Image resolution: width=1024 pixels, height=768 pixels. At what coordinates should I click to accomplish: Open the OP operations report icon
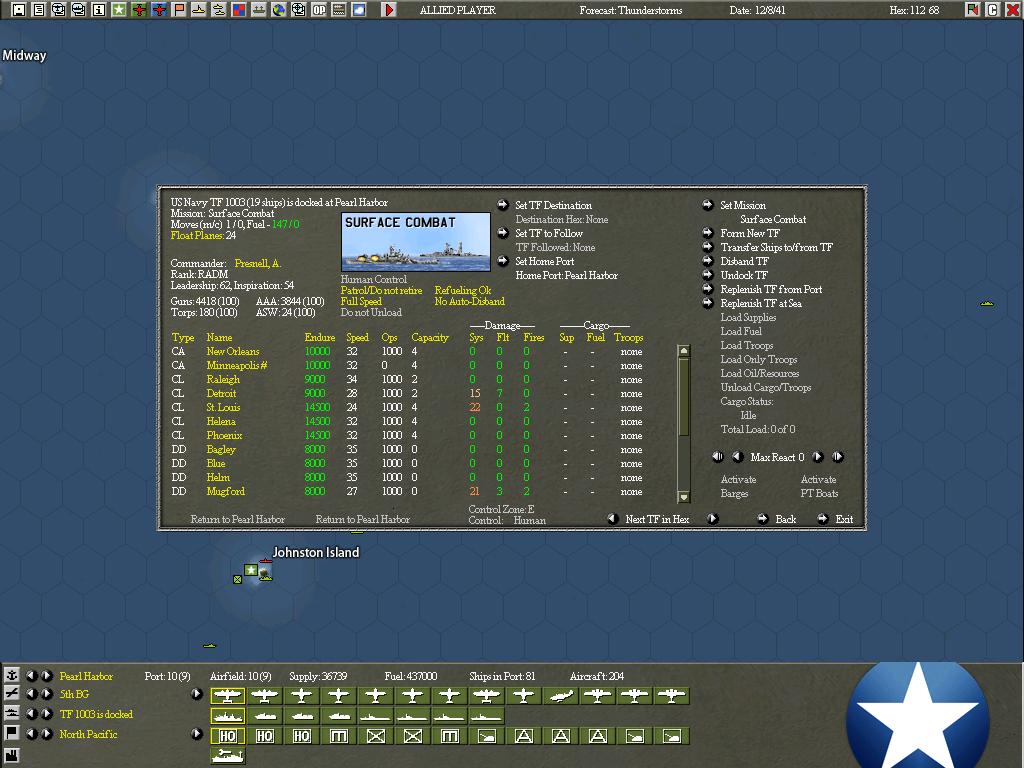coord(319,10)
